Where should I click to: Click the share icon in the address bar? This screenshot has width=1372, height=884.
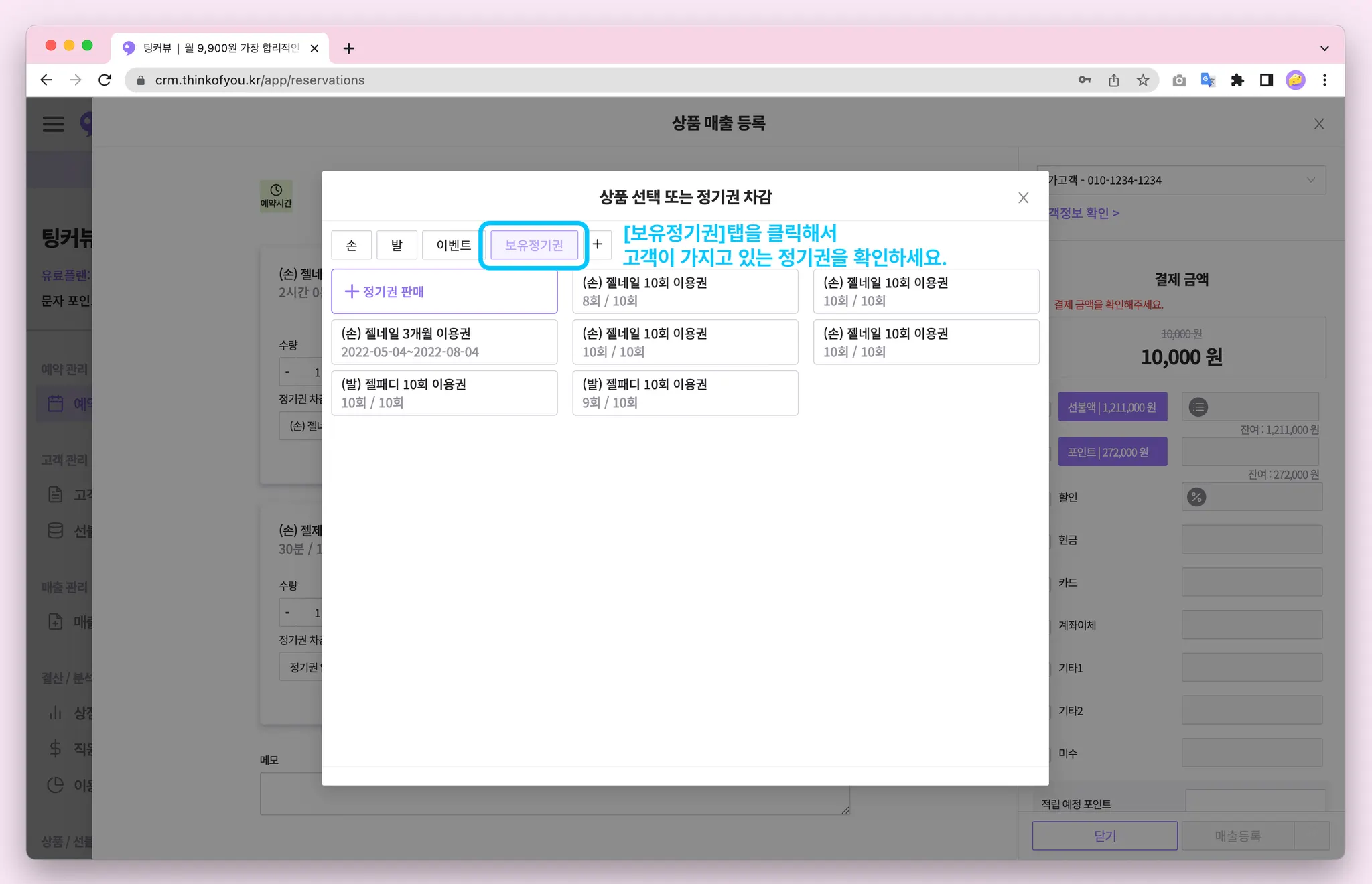[x=1113, y=80]
